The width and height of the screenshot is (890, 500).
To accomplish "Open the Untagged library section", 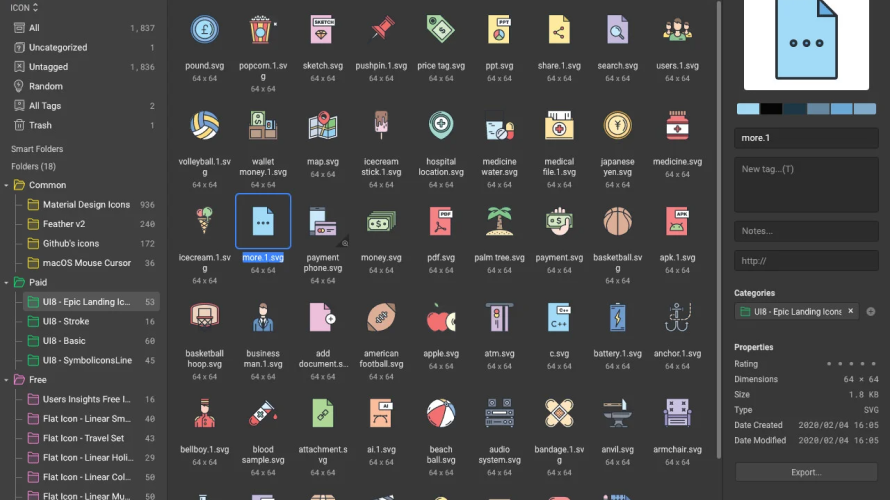I will pos(48,67).
